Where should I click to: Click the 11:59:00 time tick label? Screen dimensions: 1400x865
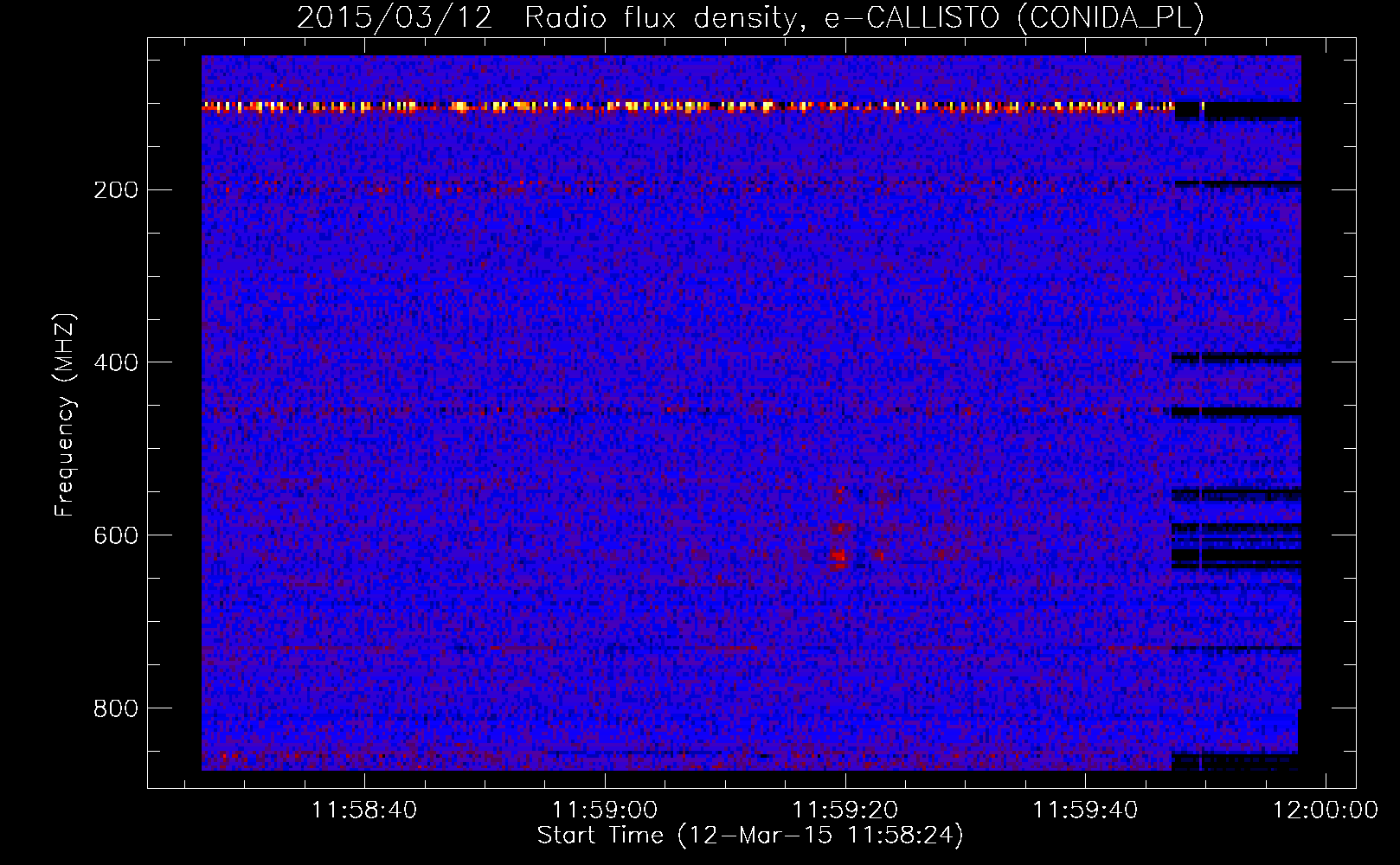coord(605,810)
